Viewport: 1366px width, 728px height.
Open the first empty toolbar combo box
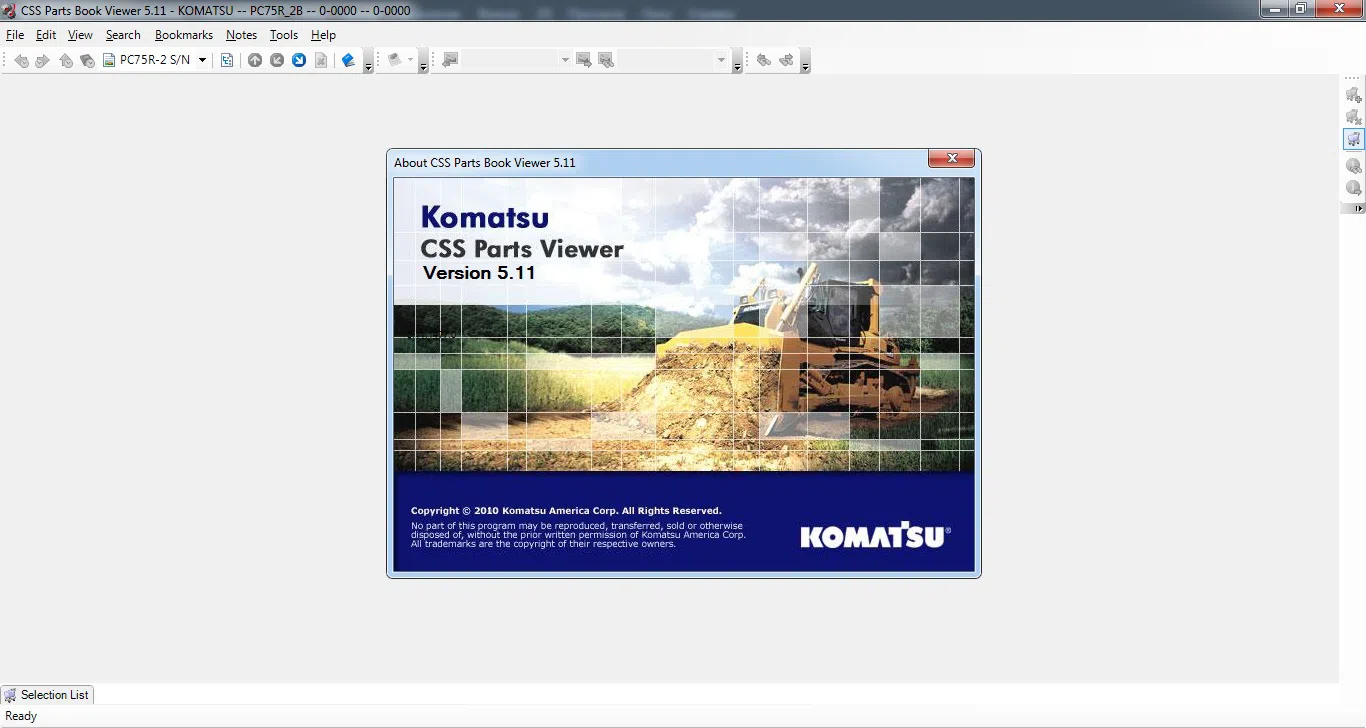click(x=565, y=60)
